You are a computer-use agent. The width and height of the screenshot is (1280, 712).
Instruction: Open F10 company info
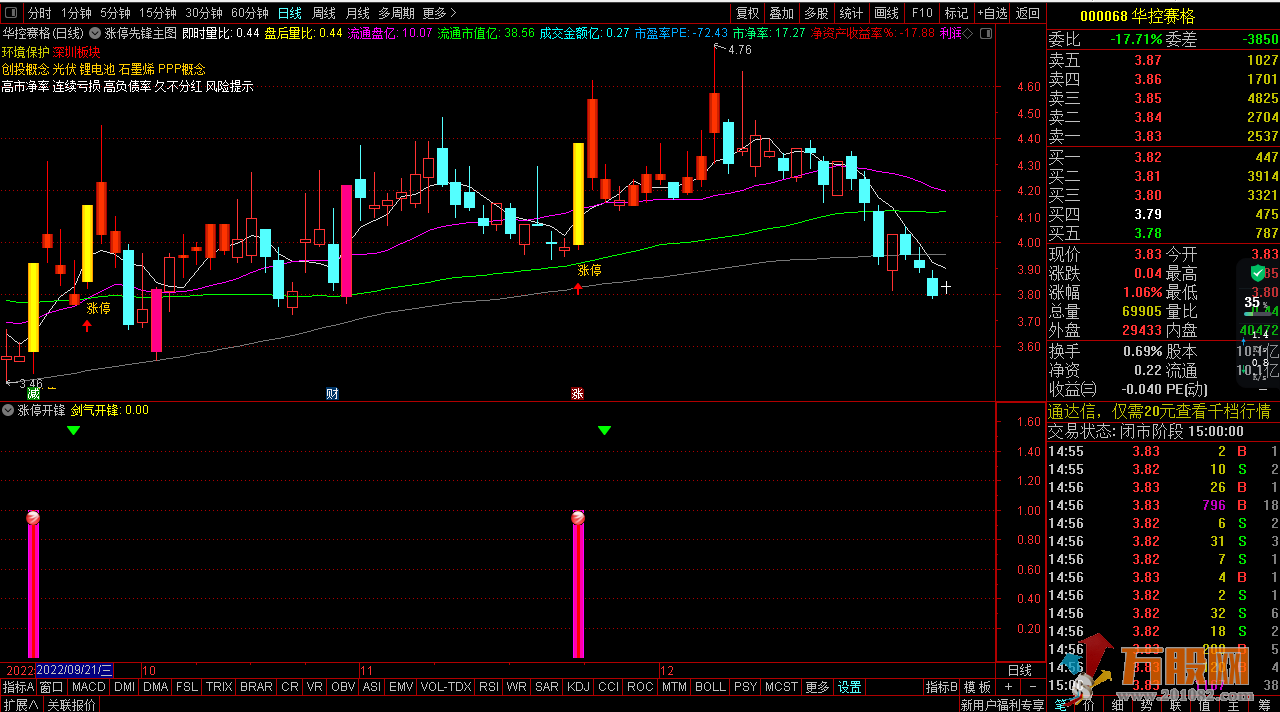click(922, 13)
